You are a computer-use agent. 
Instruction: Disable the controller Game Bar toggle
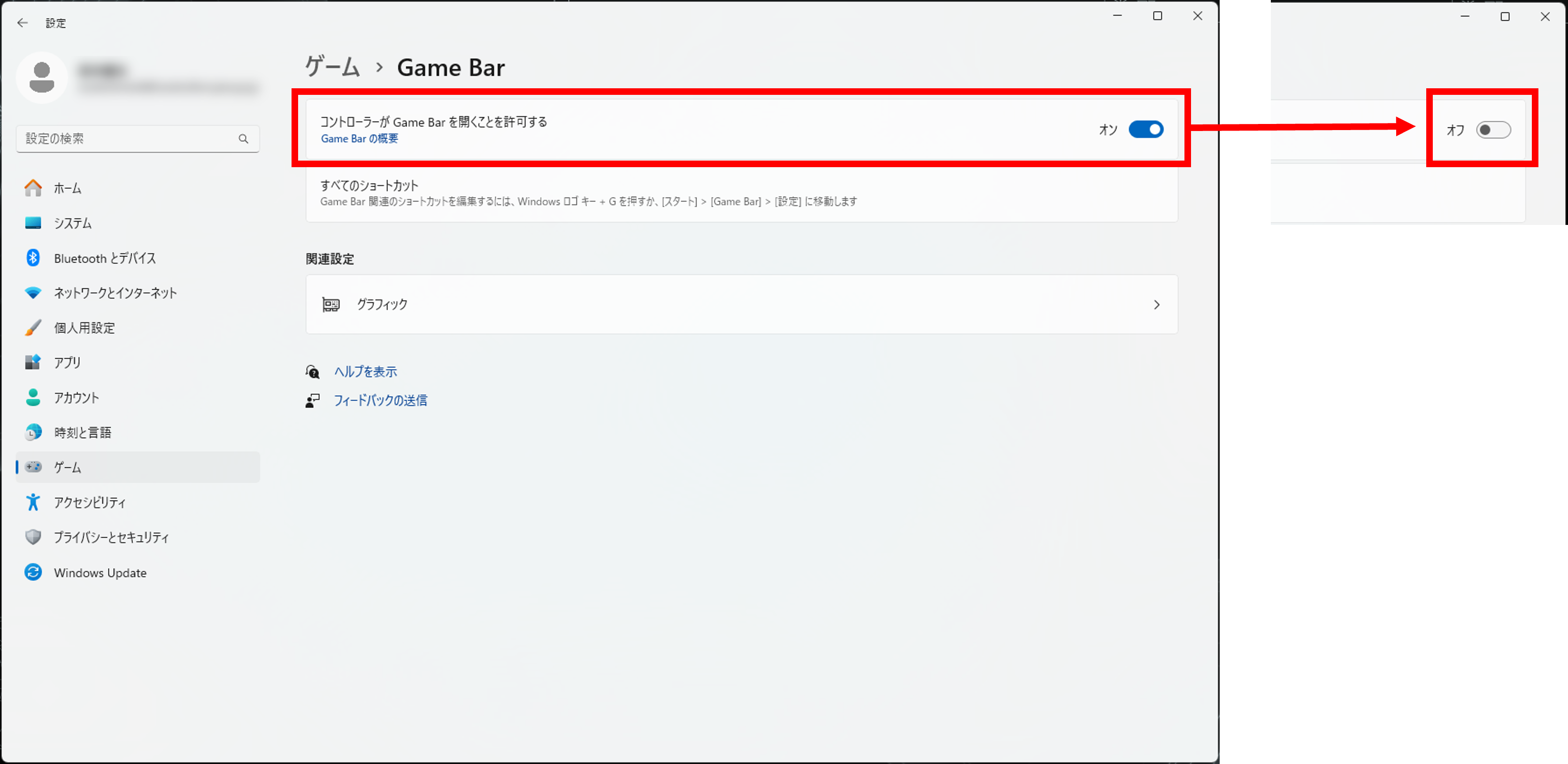[1145, 129]
